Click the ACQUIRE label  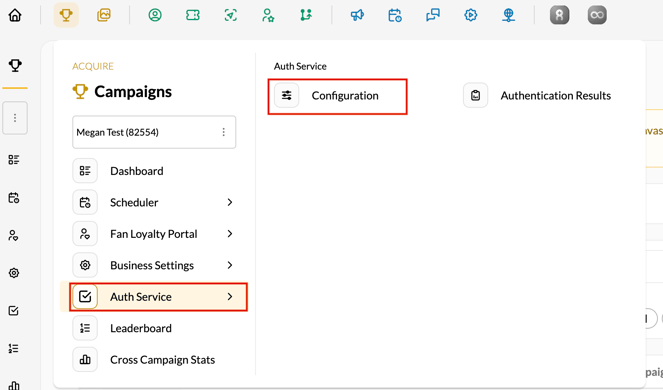click(x=93, y=66)
